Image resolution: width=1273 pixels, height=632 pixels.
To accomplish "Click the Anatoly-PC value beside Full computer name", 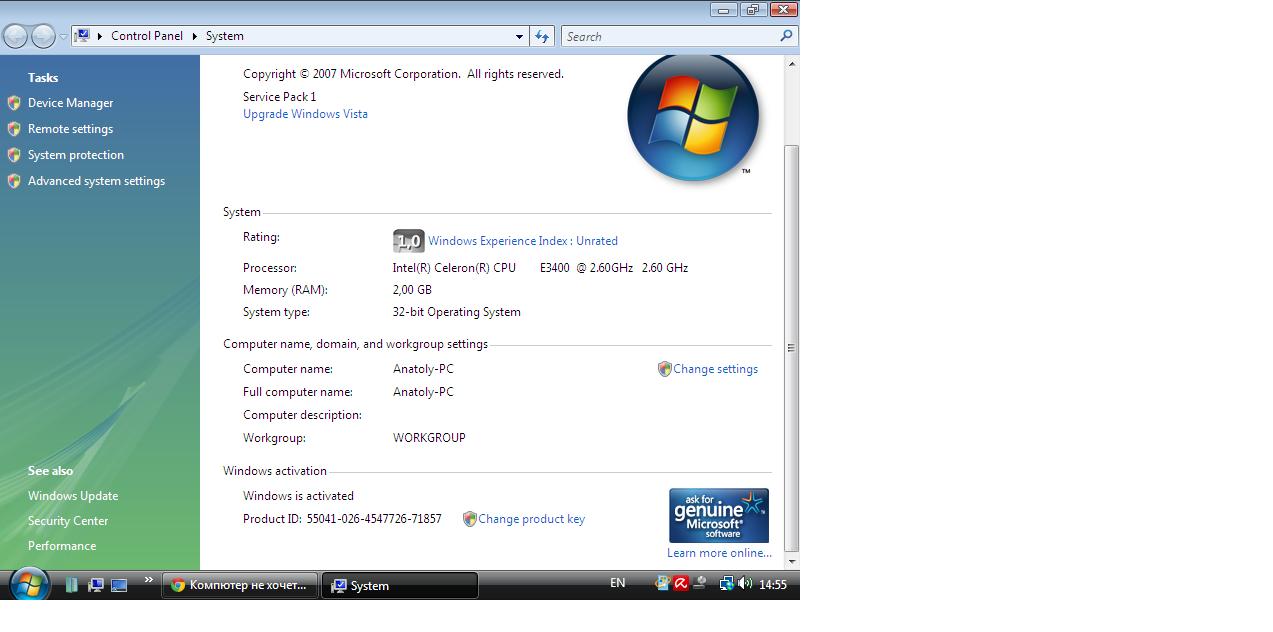I will (x=423, y=392).
